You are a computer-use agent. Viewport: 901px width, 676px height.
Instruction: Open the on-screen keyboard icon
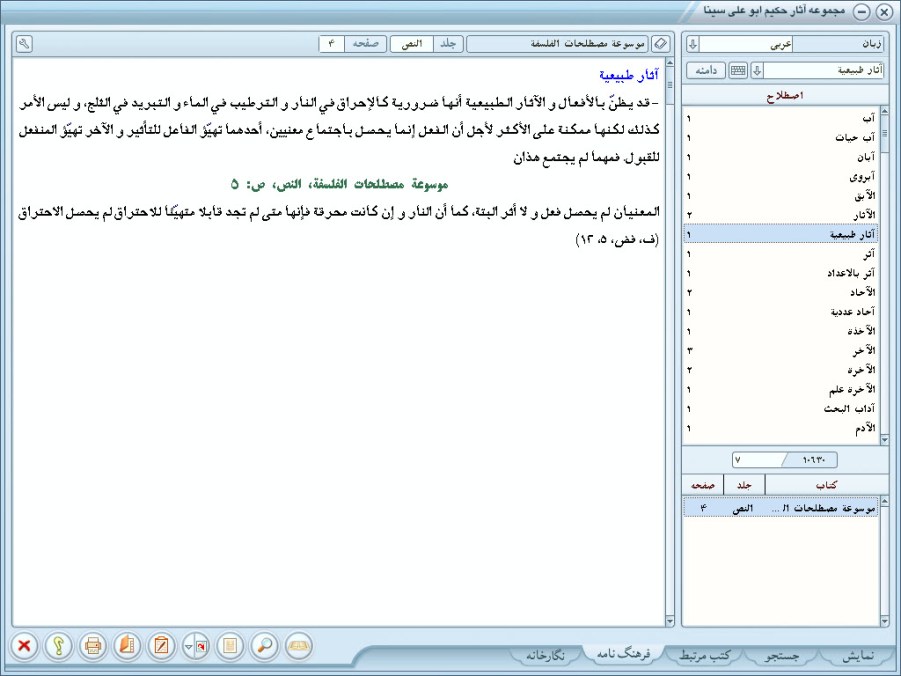coord(738,70)
